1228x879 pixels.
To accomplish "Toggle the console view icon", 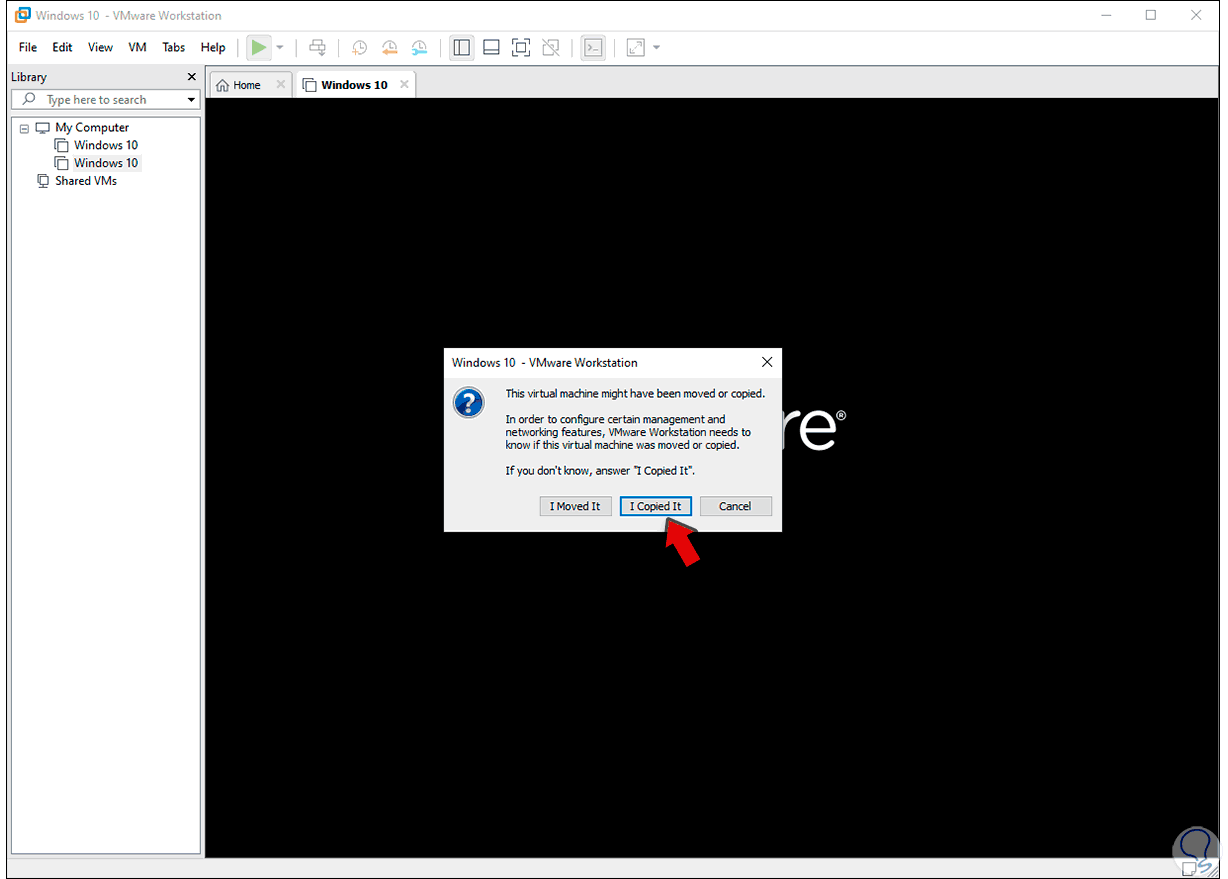I will click(x=593, y=47).
